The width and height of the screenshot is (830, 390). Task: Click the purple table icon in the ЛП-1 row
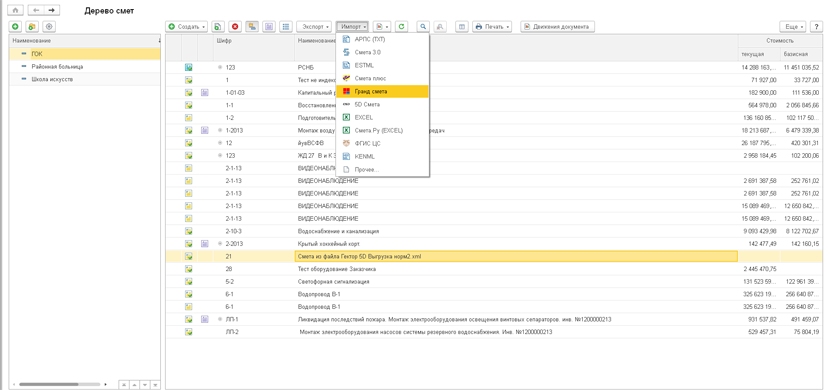[x=205, y=319]
